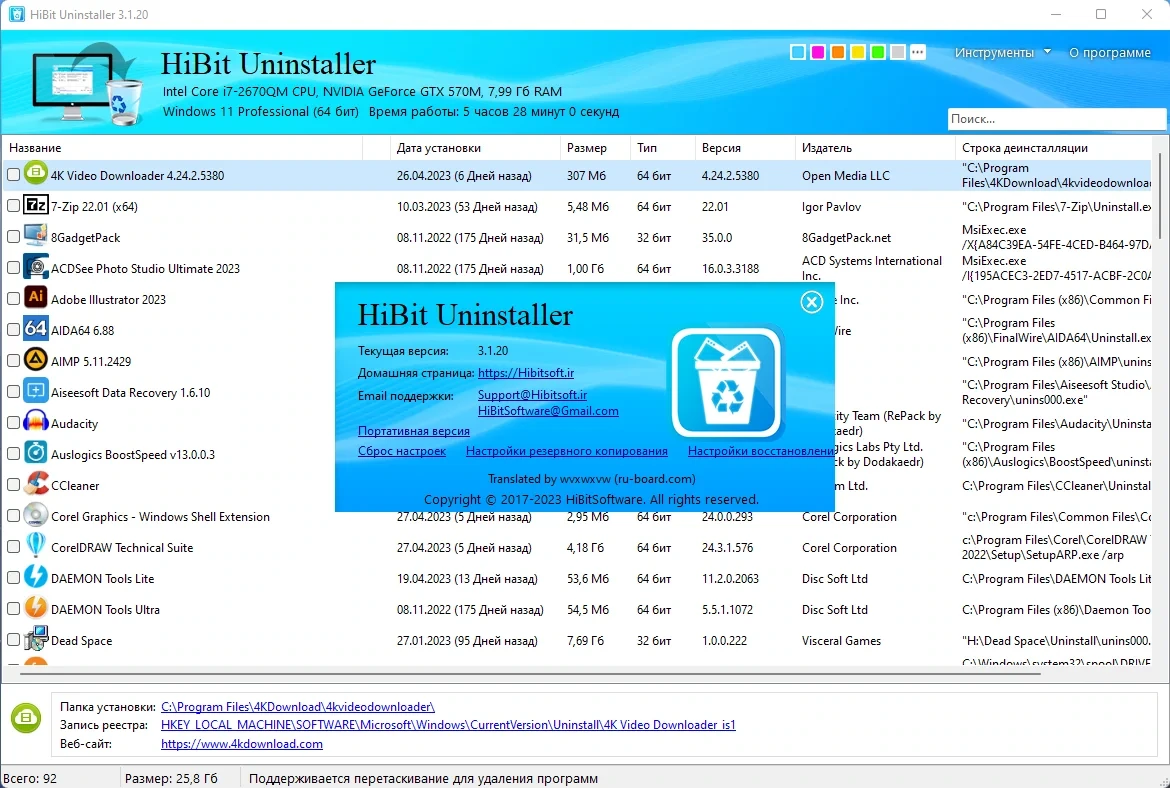Click the 7-Zip app icon

35,205
